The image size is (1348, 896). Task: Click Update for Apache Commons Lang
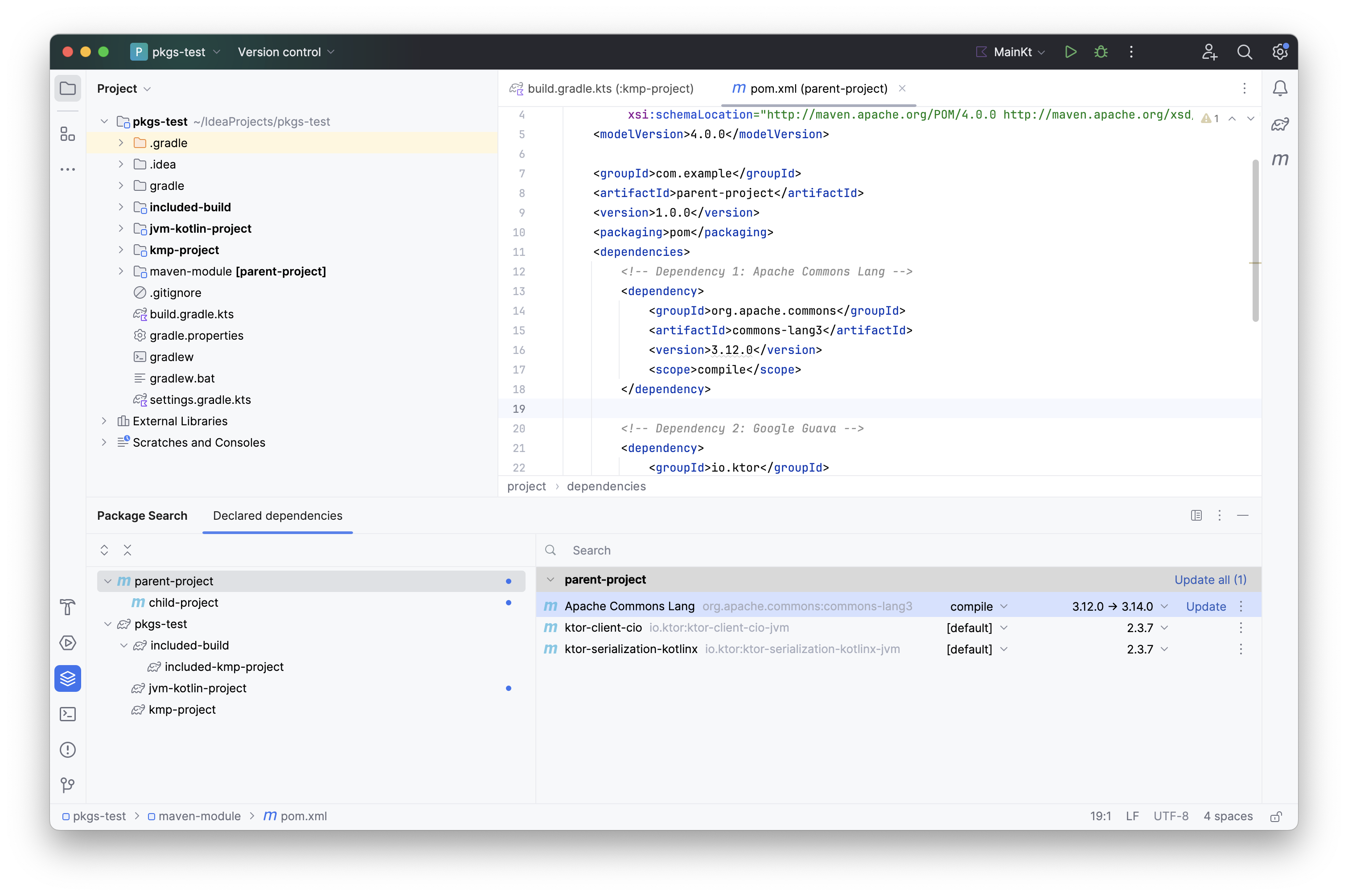point(1206,606)
